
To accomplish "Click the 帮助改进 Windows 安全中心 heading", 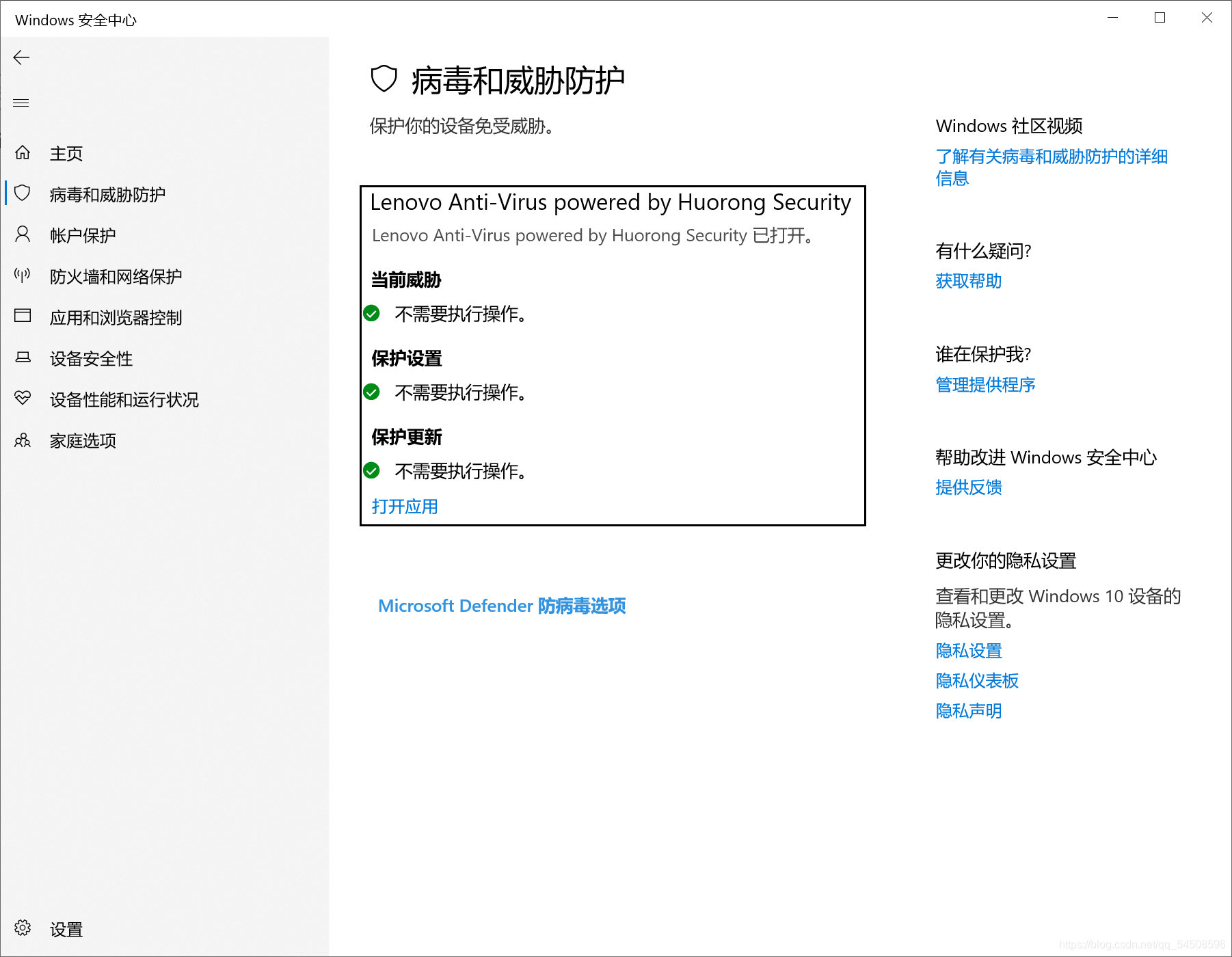I will pos(1046,458).
